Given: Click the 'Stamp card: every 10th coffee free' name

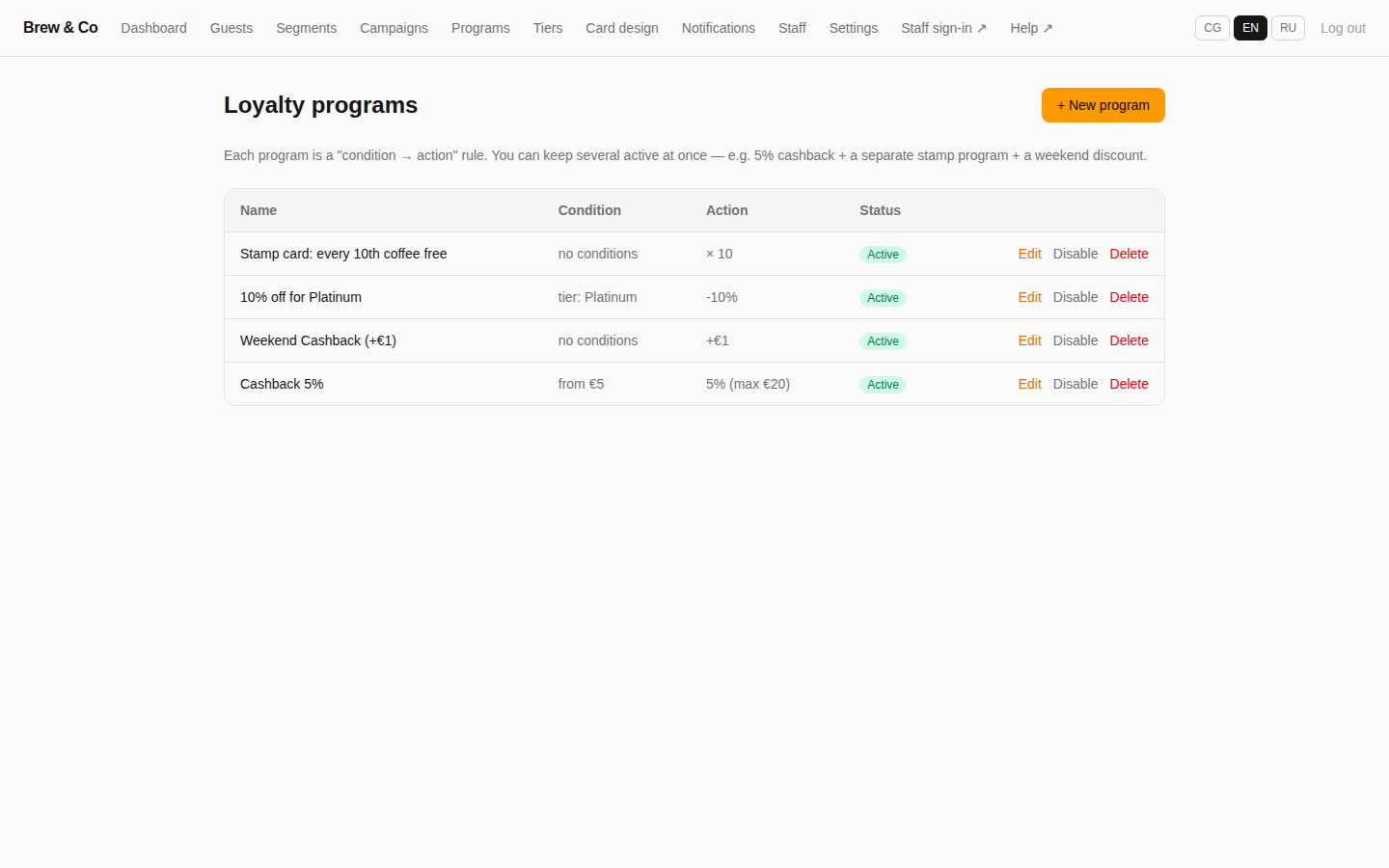Looking at the screenshot, I should (343, 254).
